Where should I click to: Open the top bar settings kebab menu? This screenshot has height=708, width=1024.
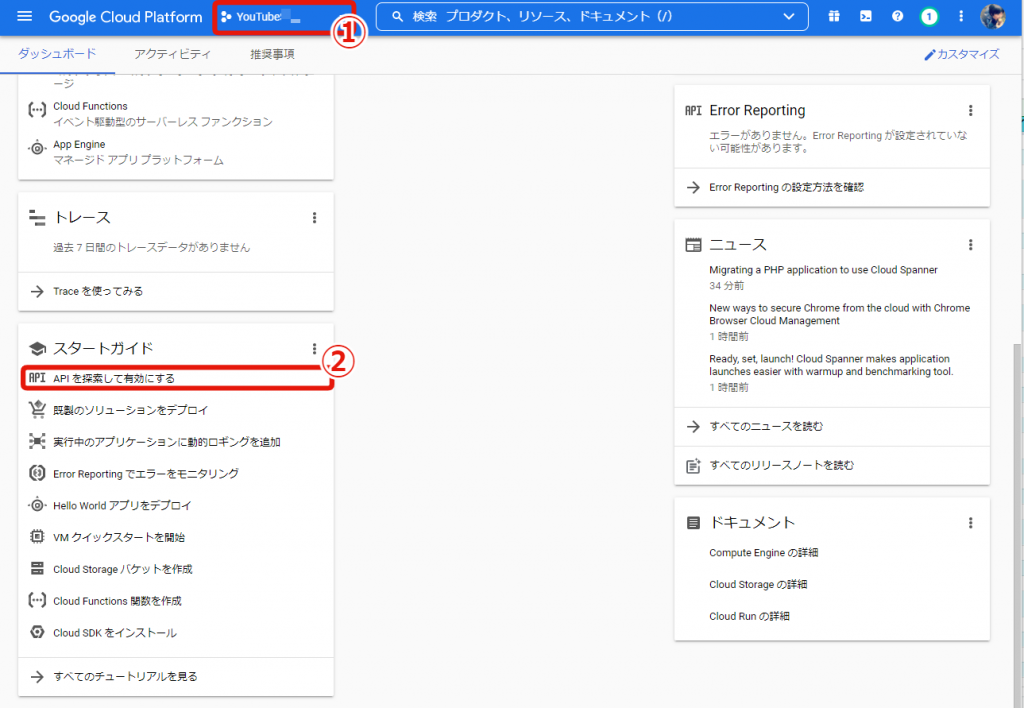coord(961,17)
